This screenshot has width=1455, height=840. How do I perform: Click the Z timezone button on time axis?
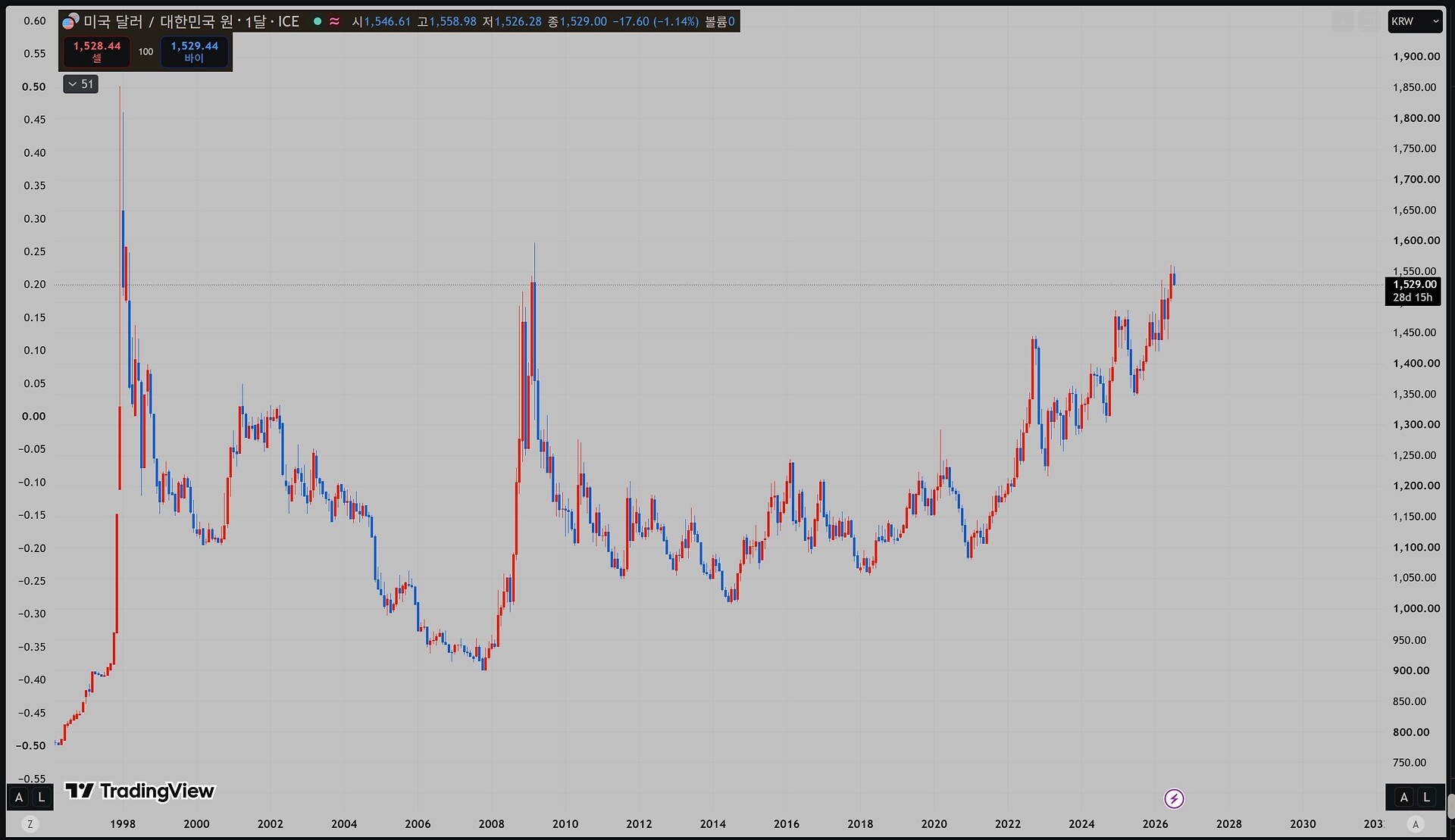30,824
